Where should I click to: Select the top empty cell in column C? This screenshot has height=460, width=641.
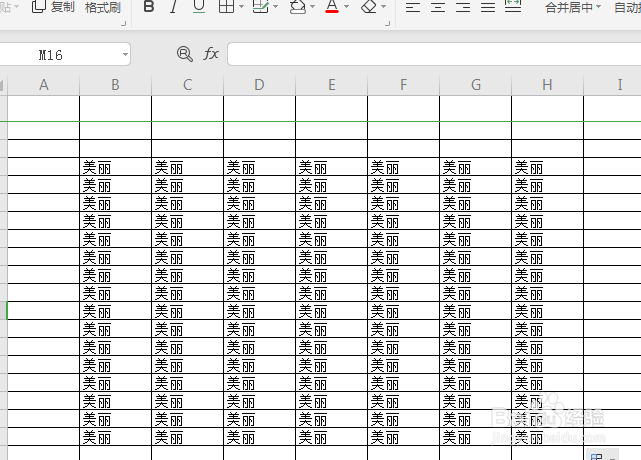(x=187, y=108)
